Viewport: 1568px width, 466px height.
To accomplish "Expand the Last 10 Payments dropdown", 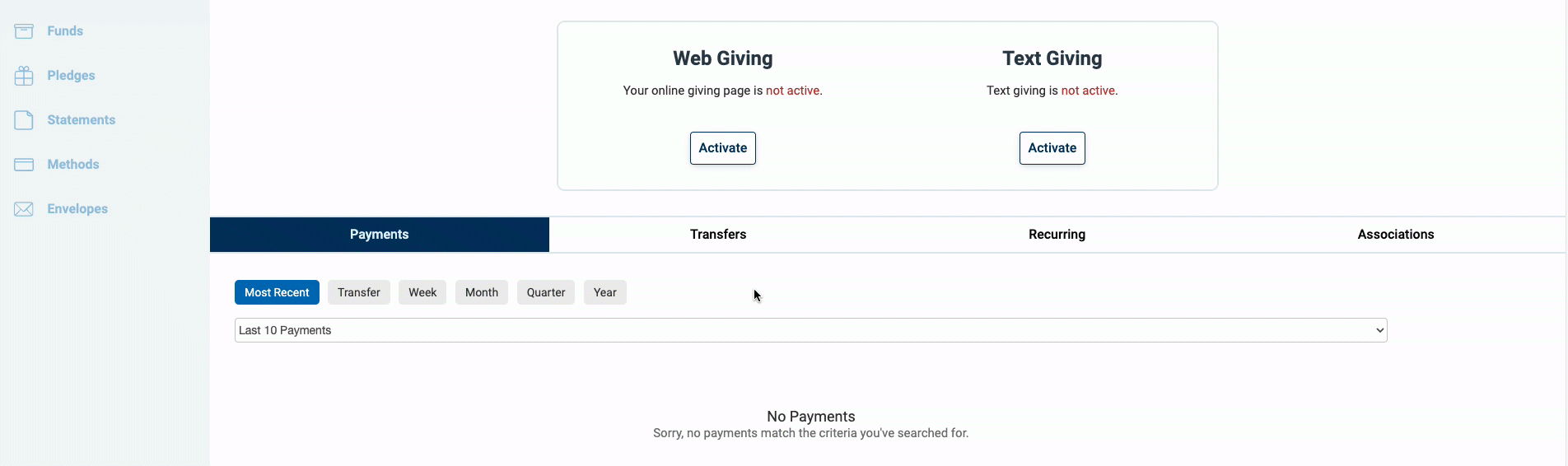I will click(811, 330).
